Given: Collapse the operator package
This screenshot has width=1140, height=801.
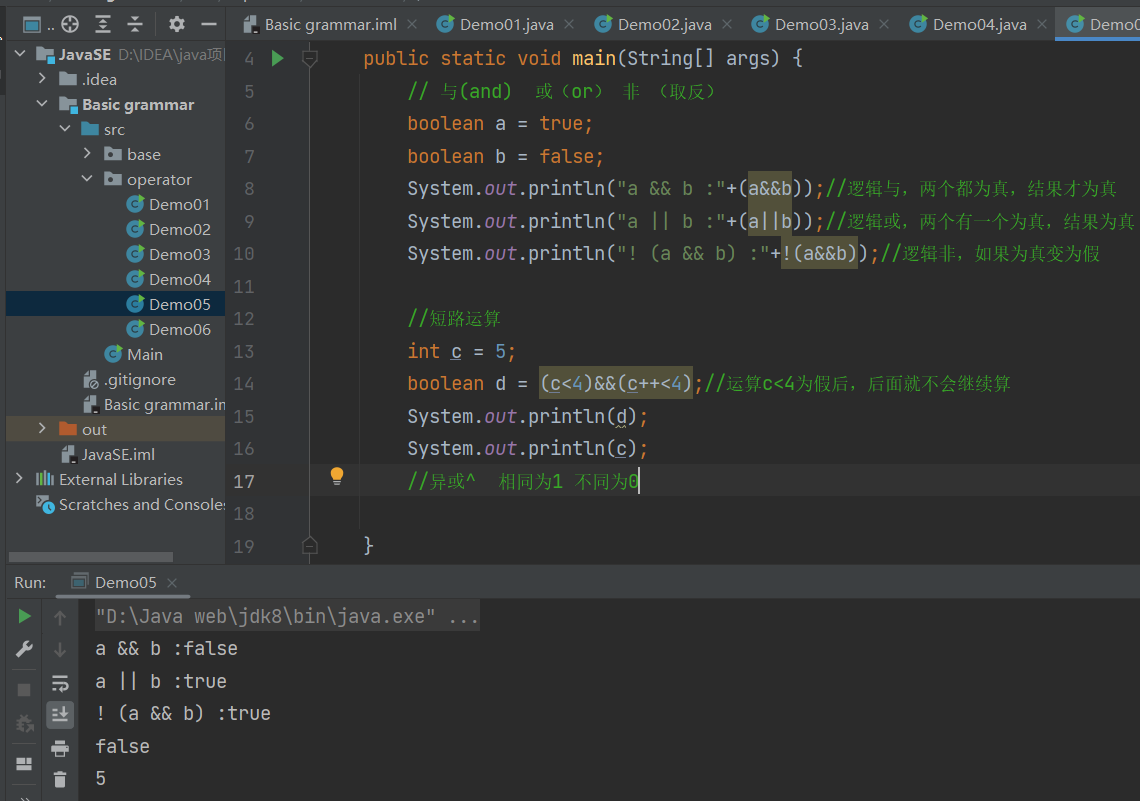Looking at the screenshot, I should tap(87, 179).
